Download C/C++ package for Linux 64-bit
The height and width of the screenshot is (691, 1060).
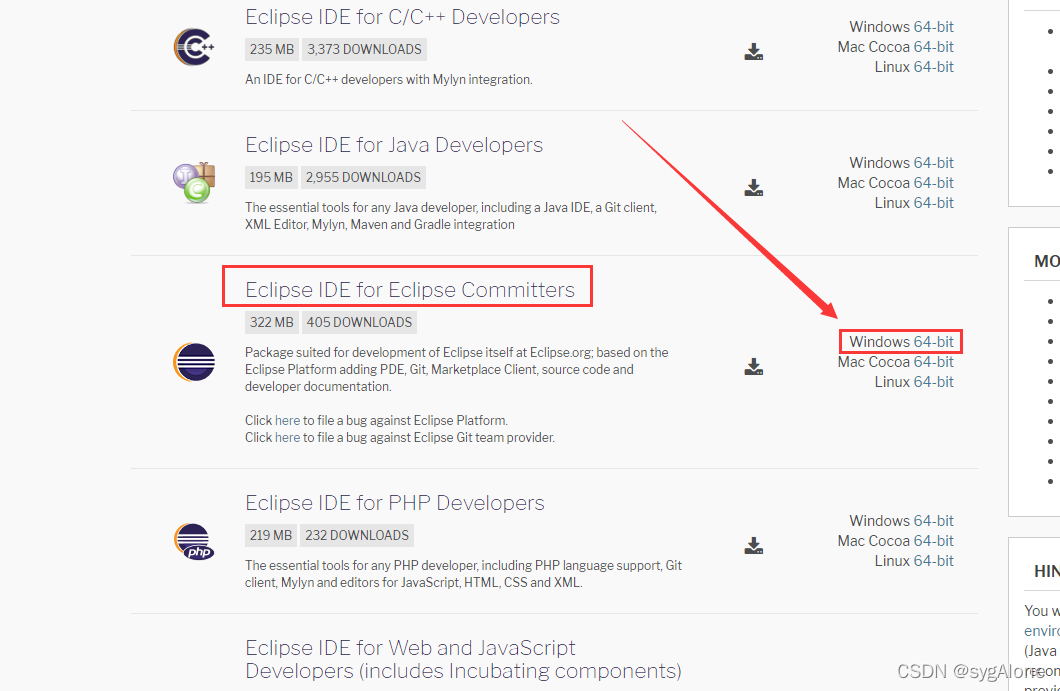click(x=933, y=67)
